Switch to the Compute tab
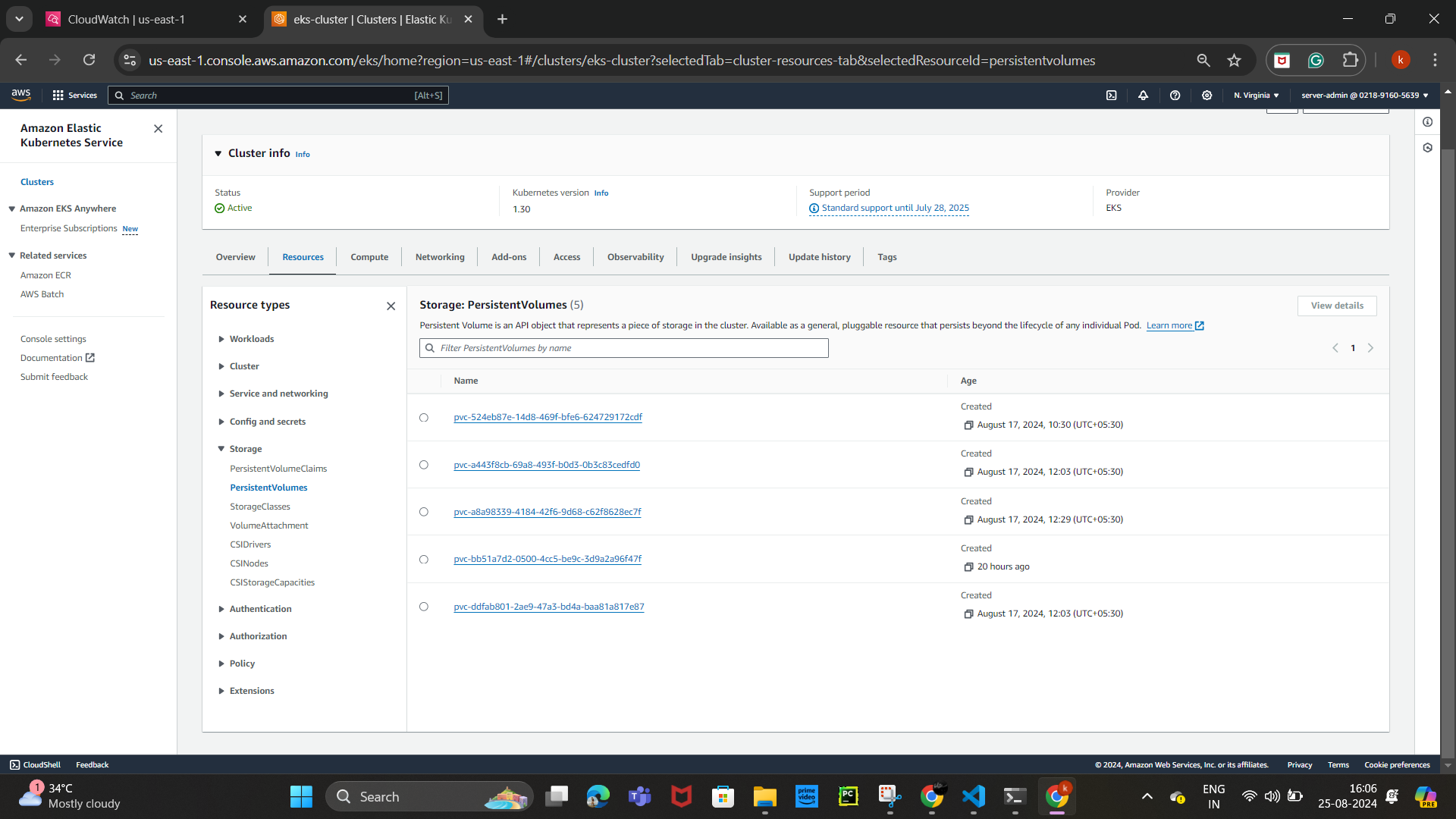The width and height of the screenshot is (1456, 819). pyautogui.click(x=369, y=257)
